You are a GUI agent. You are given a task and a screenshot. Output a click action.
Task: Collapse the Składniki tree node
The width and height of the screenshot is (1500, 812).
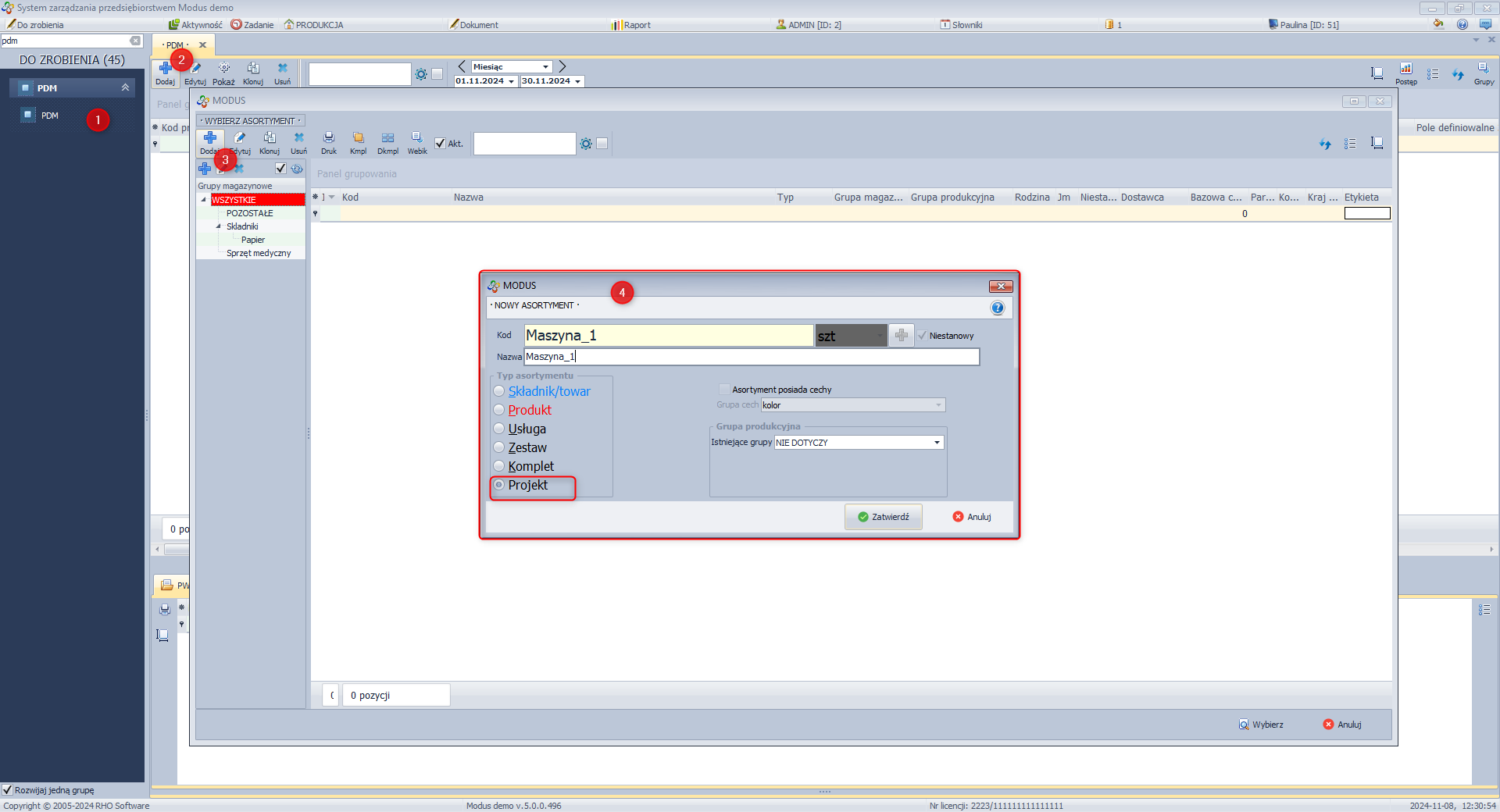[x=219, y=226]
